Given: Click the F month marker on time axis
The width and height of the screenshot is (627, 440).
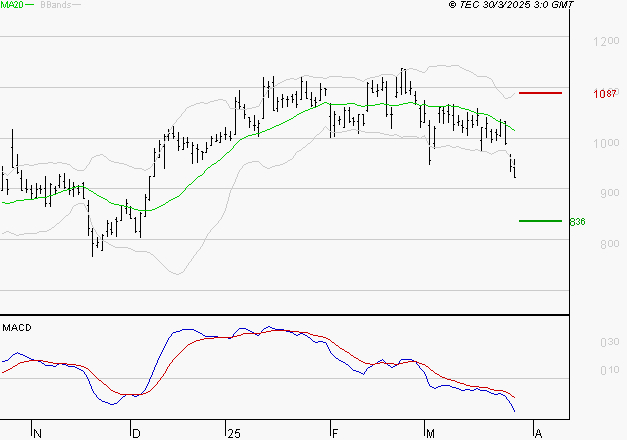Looking at the screenshot, I should tap(335, 434).
